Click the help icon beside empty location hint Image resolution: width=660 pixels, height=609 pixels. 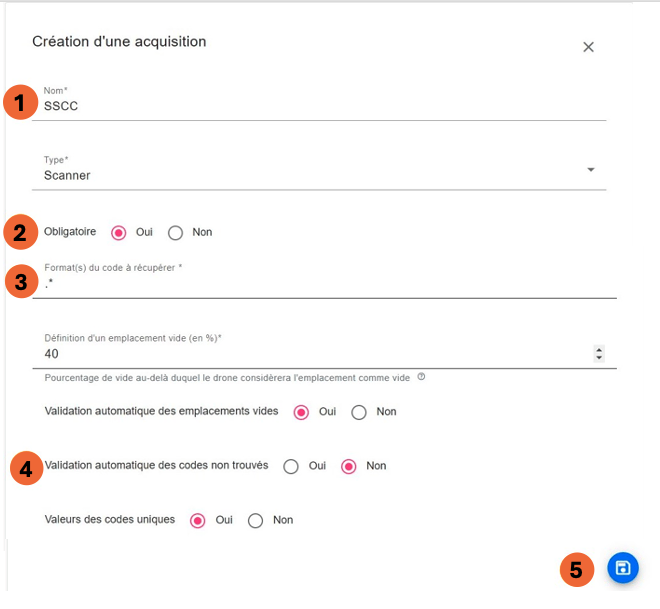(x=421, y=377)
